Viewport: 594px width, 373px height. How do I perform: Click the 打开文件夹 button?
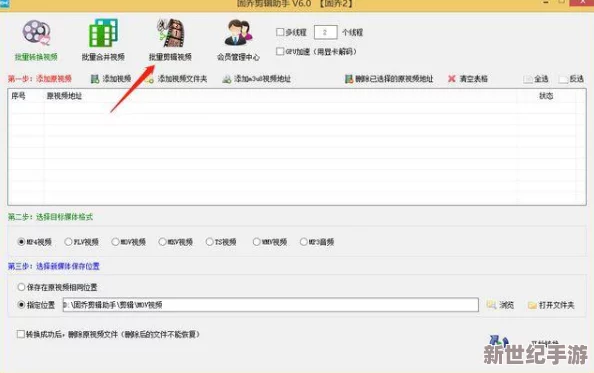[x=551, y=305]
